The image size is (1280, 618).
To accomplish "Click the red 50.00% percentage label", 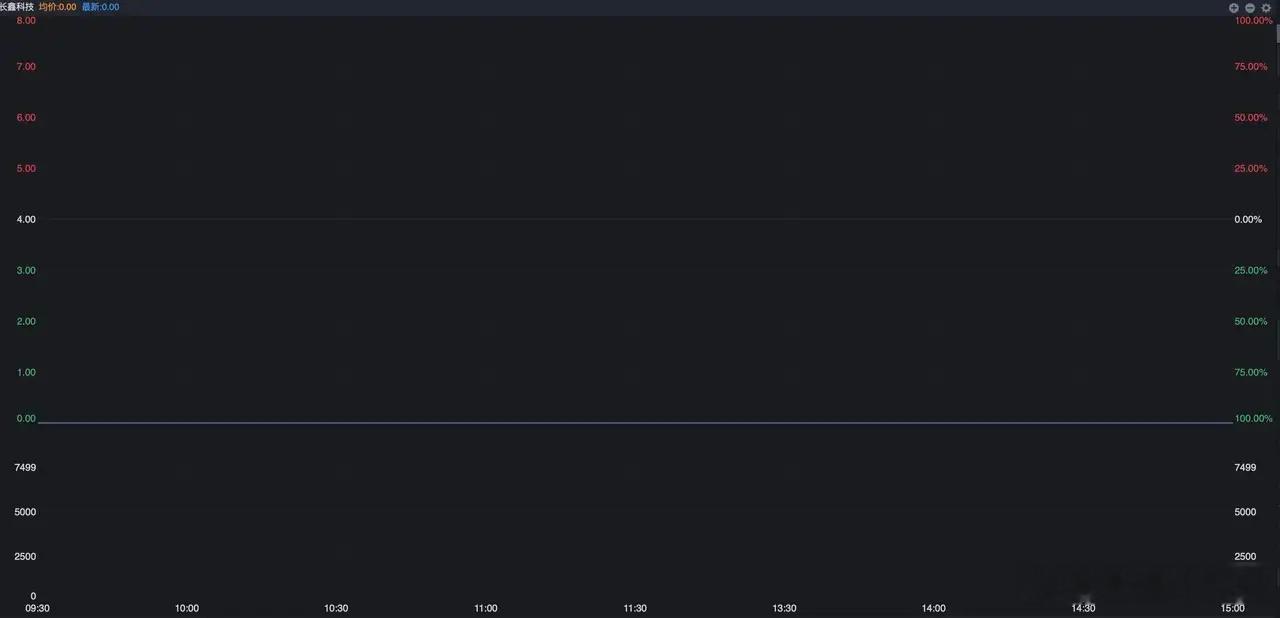I will (1251, 118).
